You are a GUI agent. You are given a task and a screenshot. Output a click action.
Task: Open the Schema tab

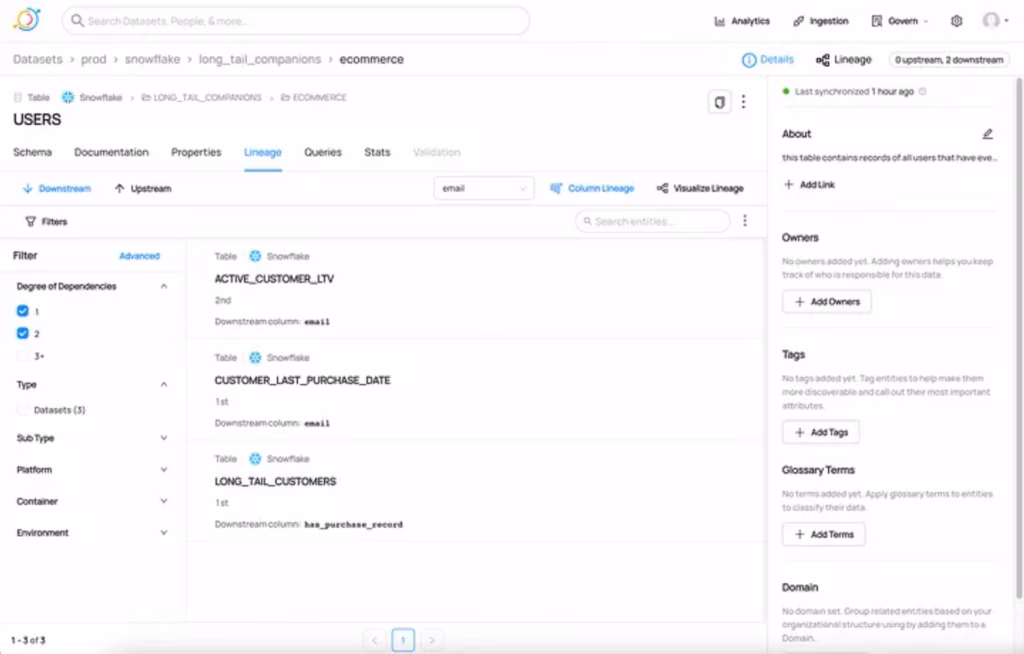click(32, 152)
